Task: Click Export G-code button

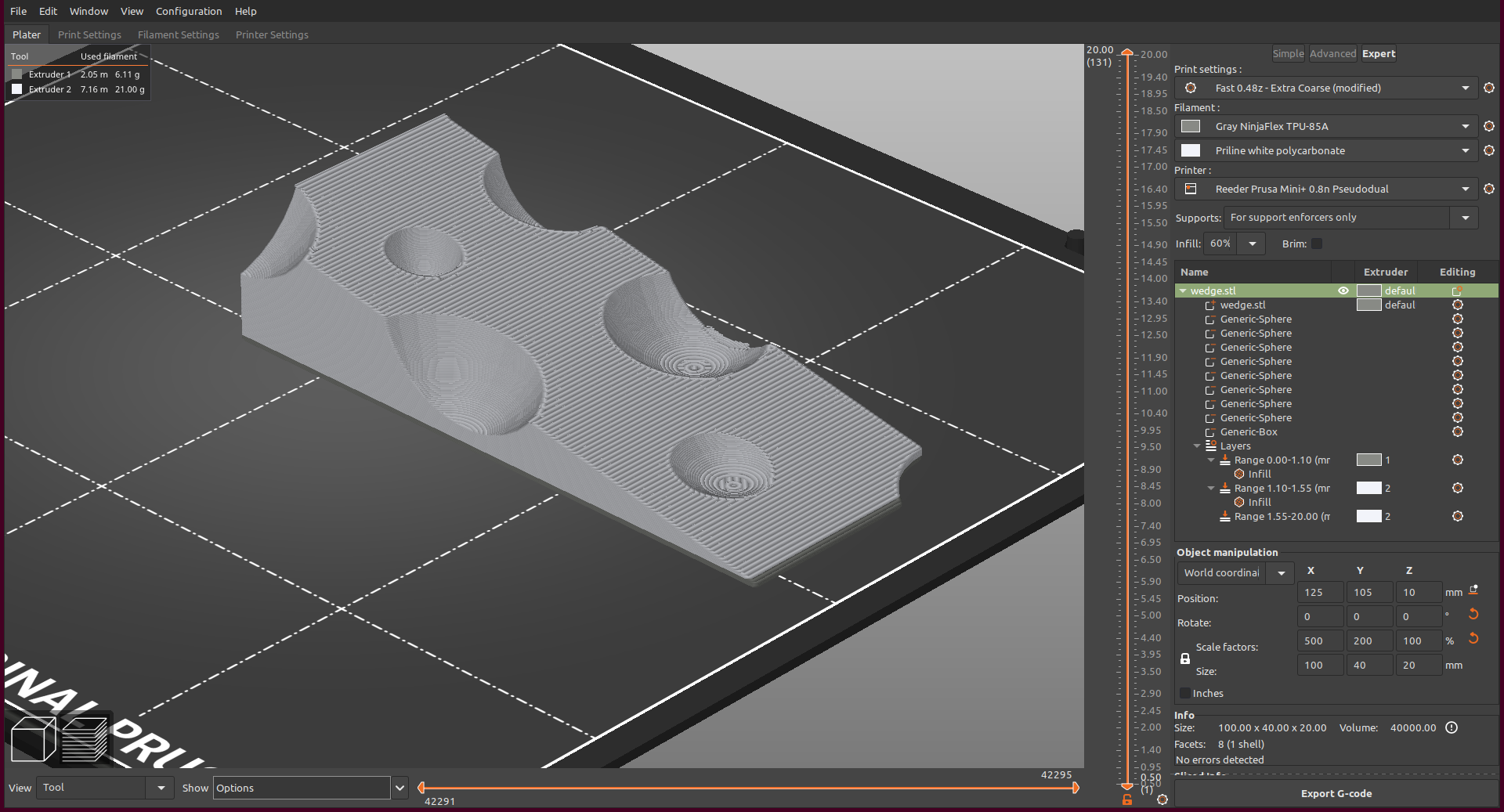Action: tap(1336, 793)
